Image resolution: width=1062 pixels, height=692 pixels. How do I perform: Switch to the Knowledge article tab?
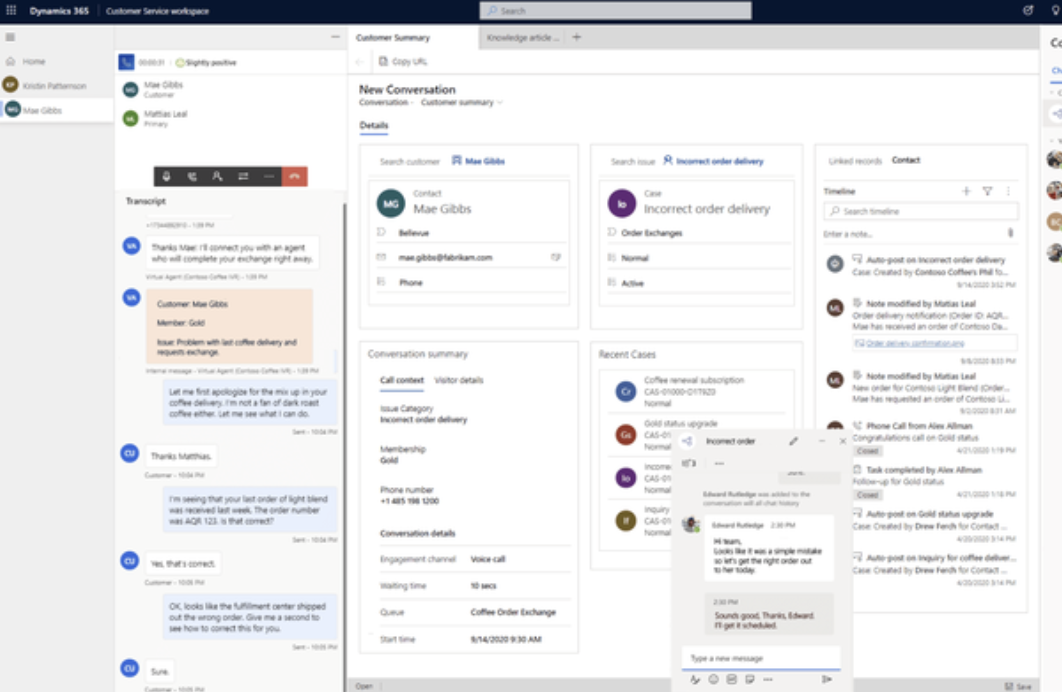pos(523,38)
